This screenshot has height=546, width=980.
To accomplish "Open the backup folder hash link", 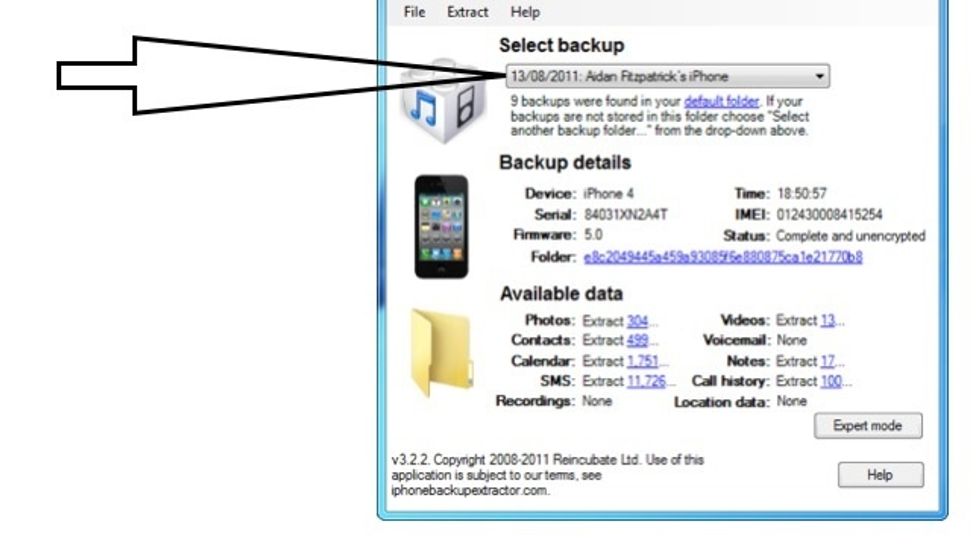I will tap(723, 257).
